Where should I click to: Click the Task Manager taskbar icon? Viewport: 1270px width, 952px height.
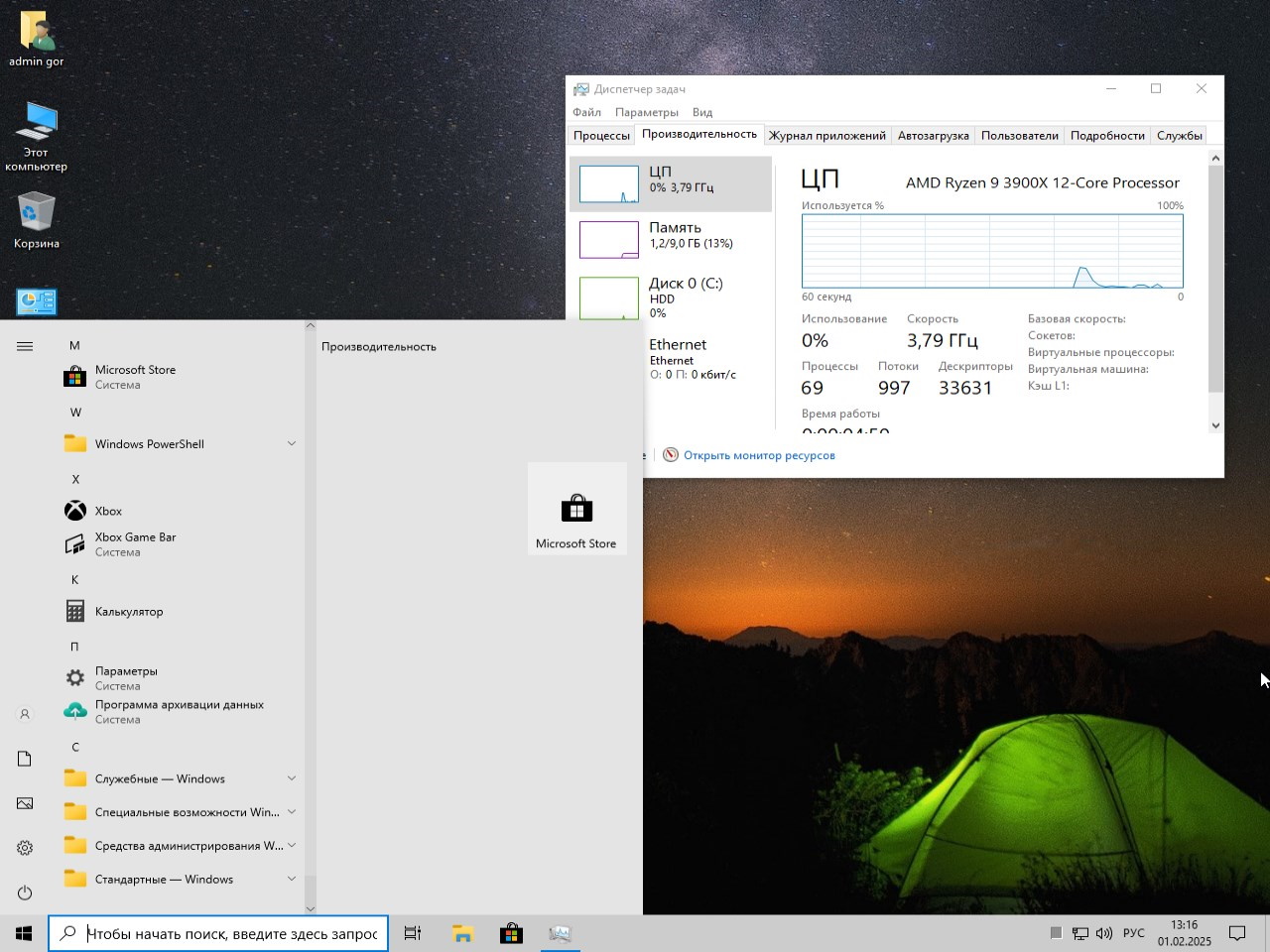tap(560, 933)
